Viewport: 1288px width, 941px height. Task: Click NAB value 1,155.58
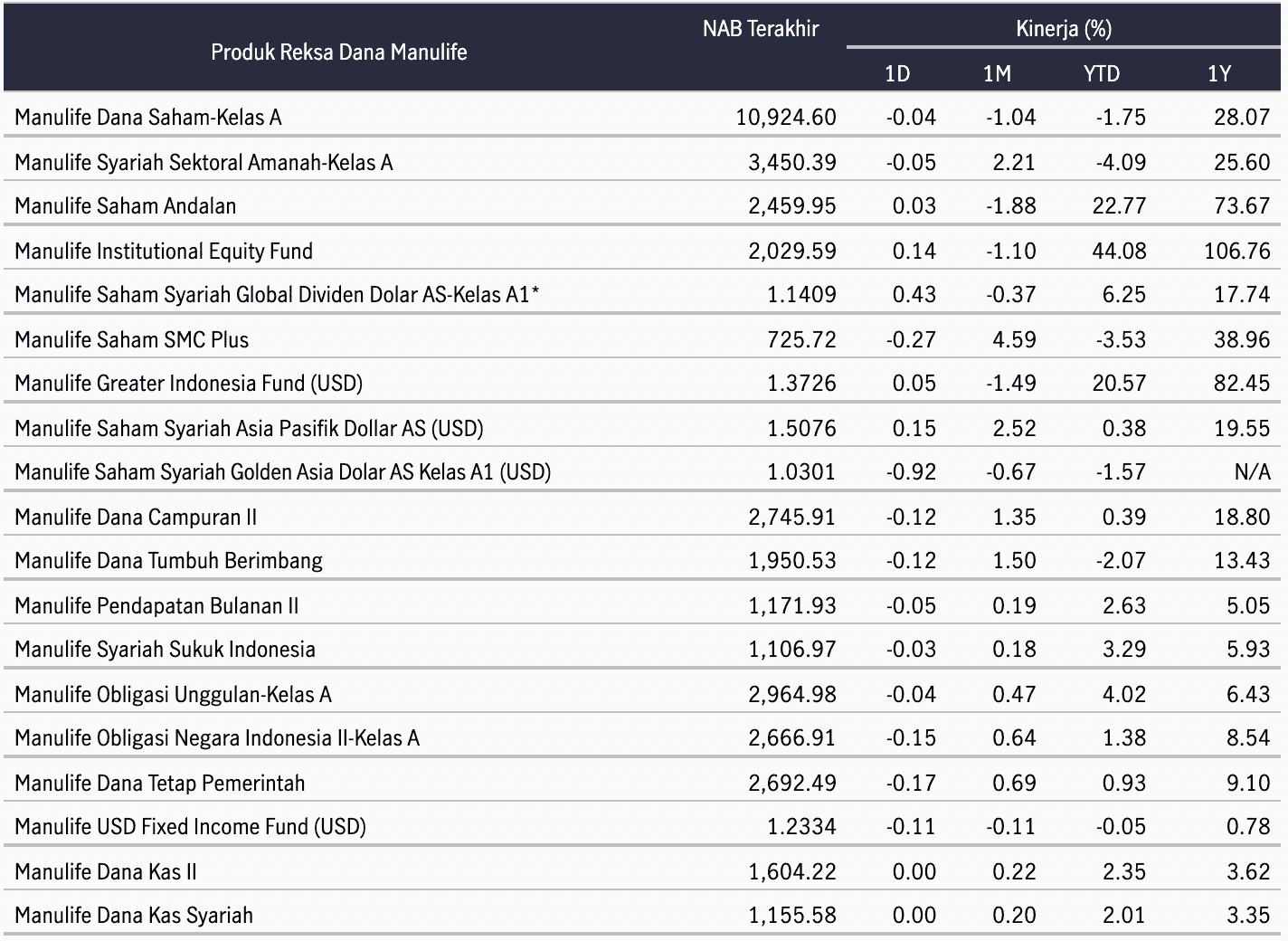792,915
